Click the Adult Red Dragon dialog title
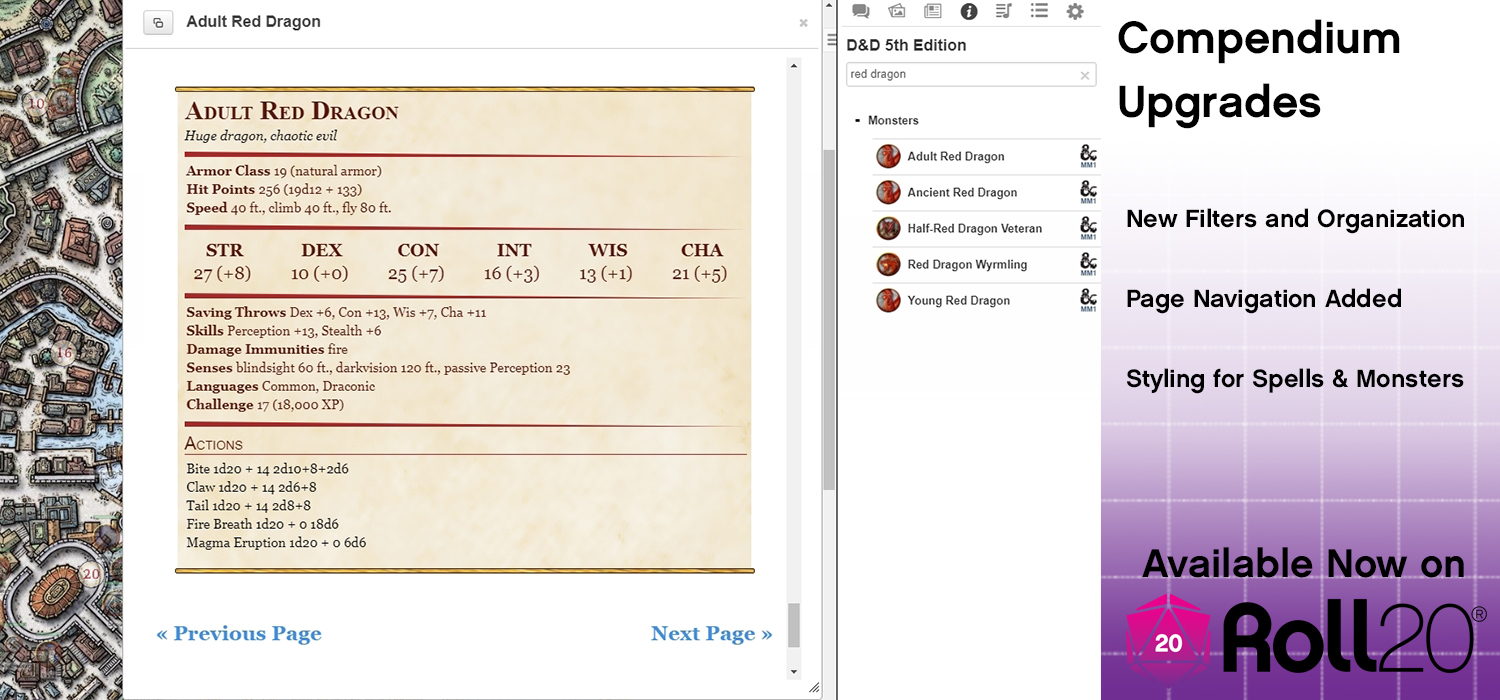The image size is (1500, 700). 254,22
